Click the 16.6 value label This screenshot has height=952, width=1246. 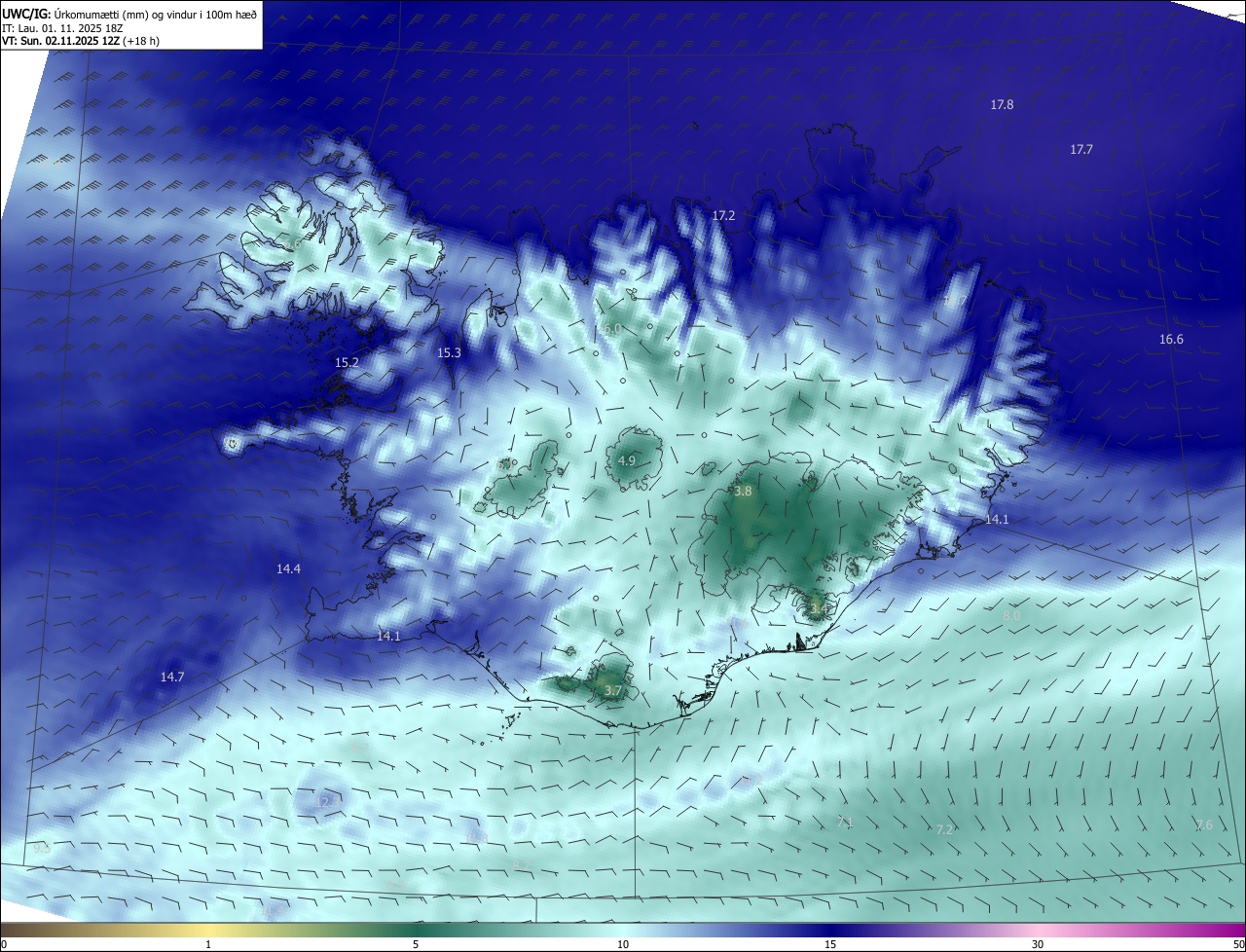tap(1171, 339)
